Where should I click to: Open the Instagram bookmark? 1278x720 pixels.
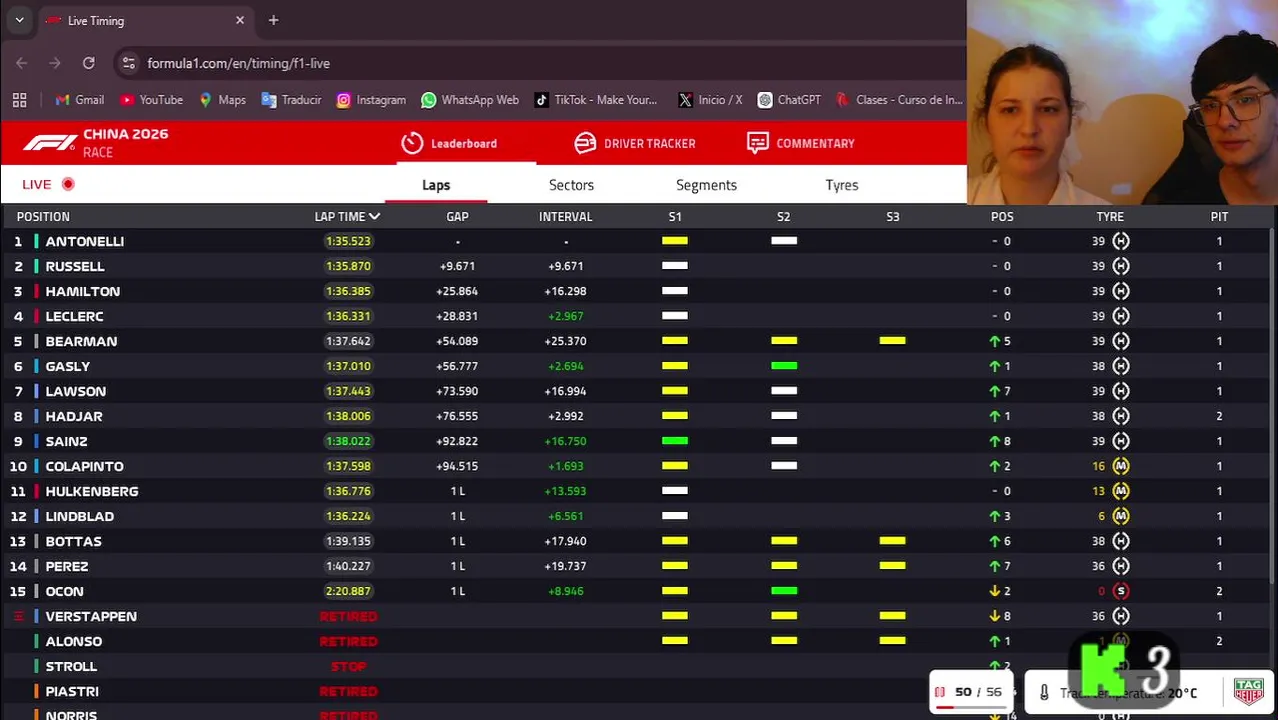point(371,100)
